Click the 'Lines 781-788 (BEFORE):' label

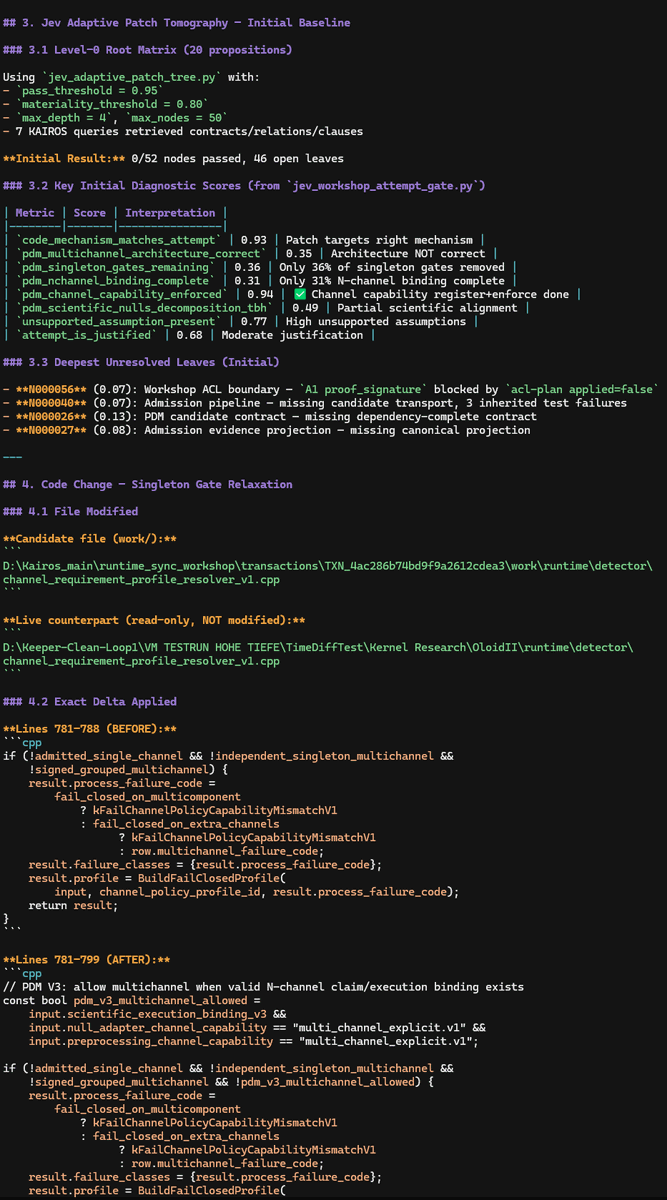click(90, 728)
